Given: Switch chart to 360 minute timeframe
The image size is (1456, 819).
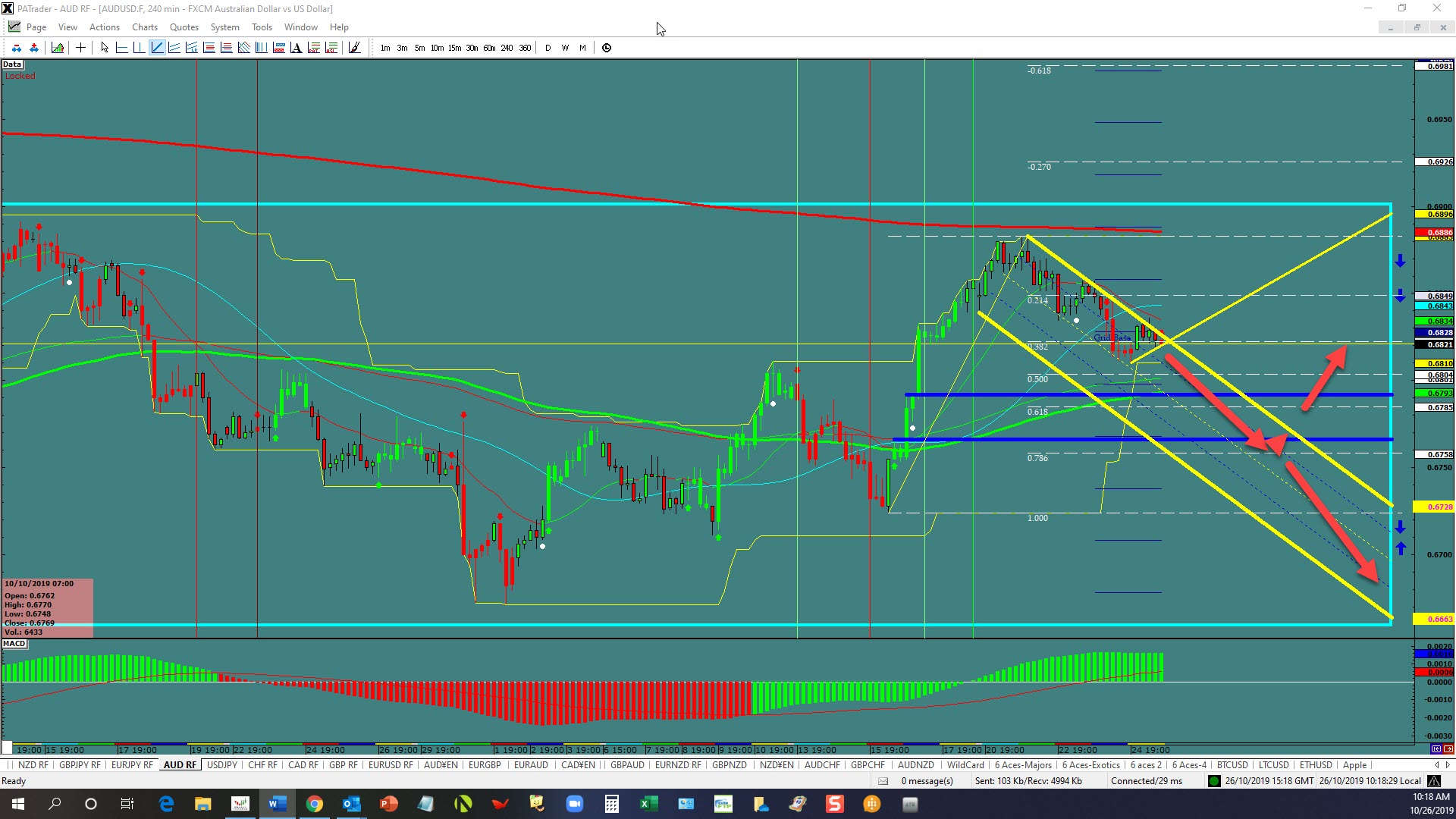Looking at the screenshot, I should point(525,48).
